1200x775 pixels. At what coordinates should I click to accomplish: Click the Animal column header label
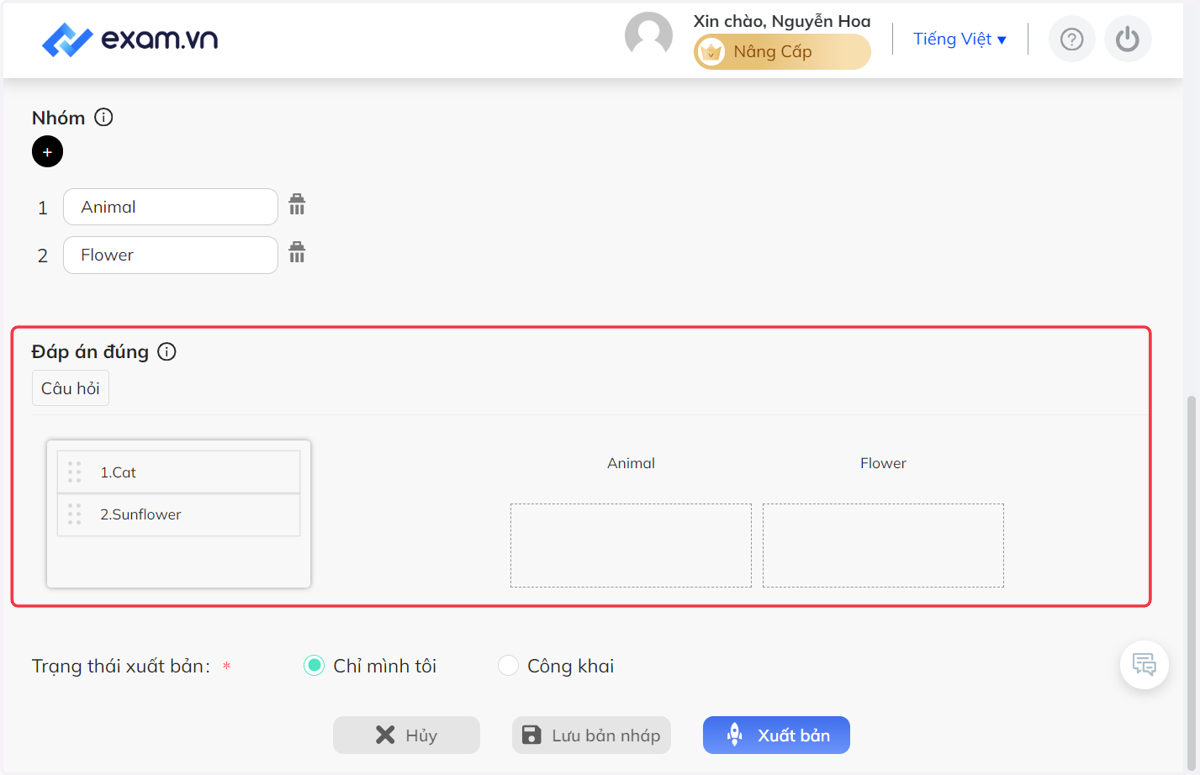pos(631,463)
